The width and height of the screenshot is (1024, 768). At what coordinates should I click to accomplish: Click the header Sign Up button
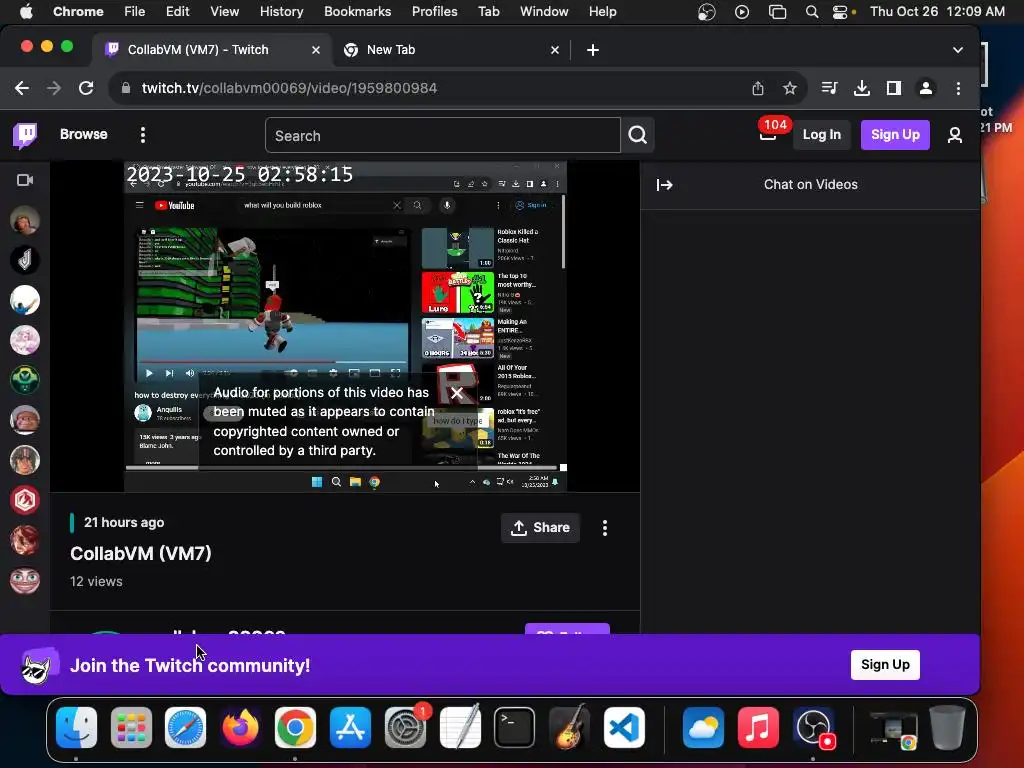895,135
